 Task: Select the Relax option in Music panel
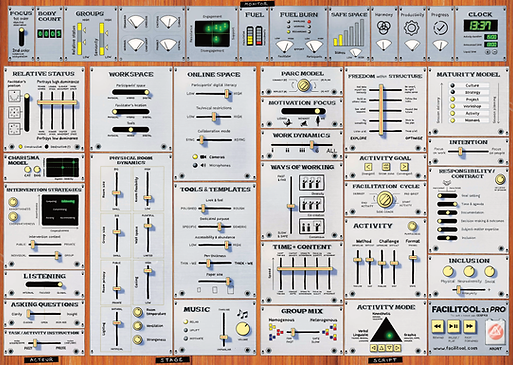(x=186, y=322)
